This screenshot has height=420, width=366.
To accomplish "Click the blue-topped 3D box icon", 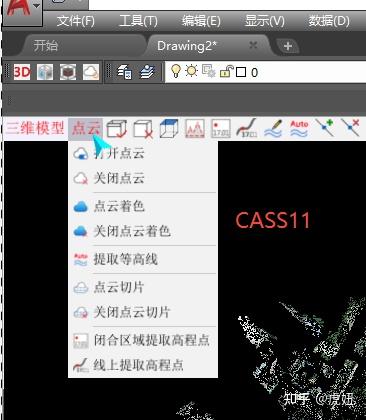I will (169, 128).
